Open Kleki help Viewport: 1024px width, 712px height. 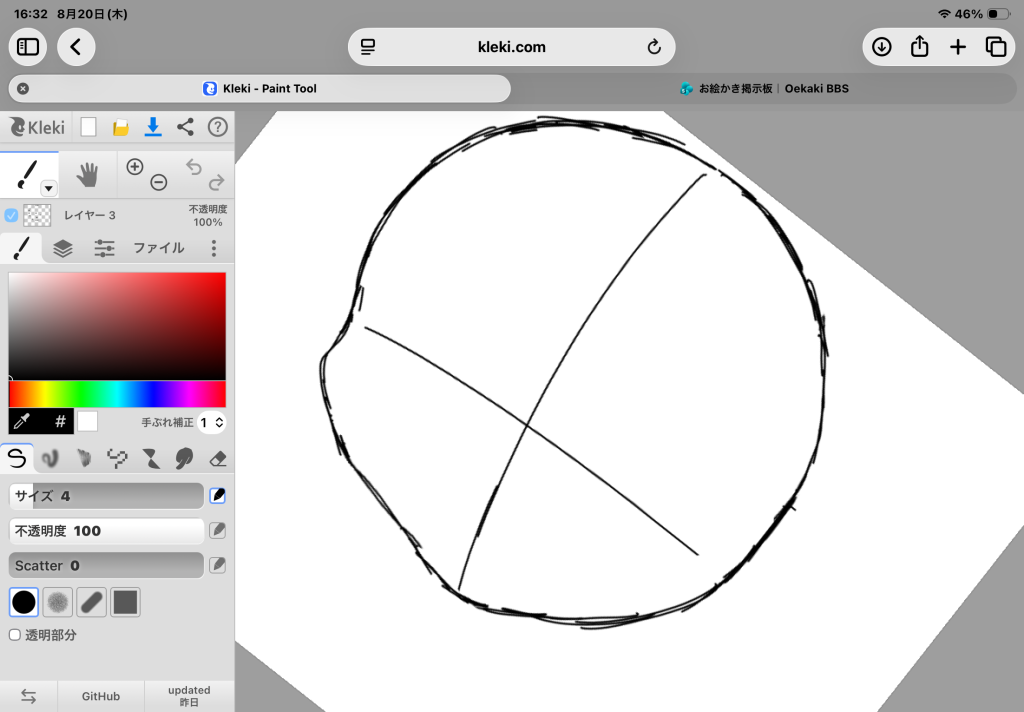click(217, 127)
